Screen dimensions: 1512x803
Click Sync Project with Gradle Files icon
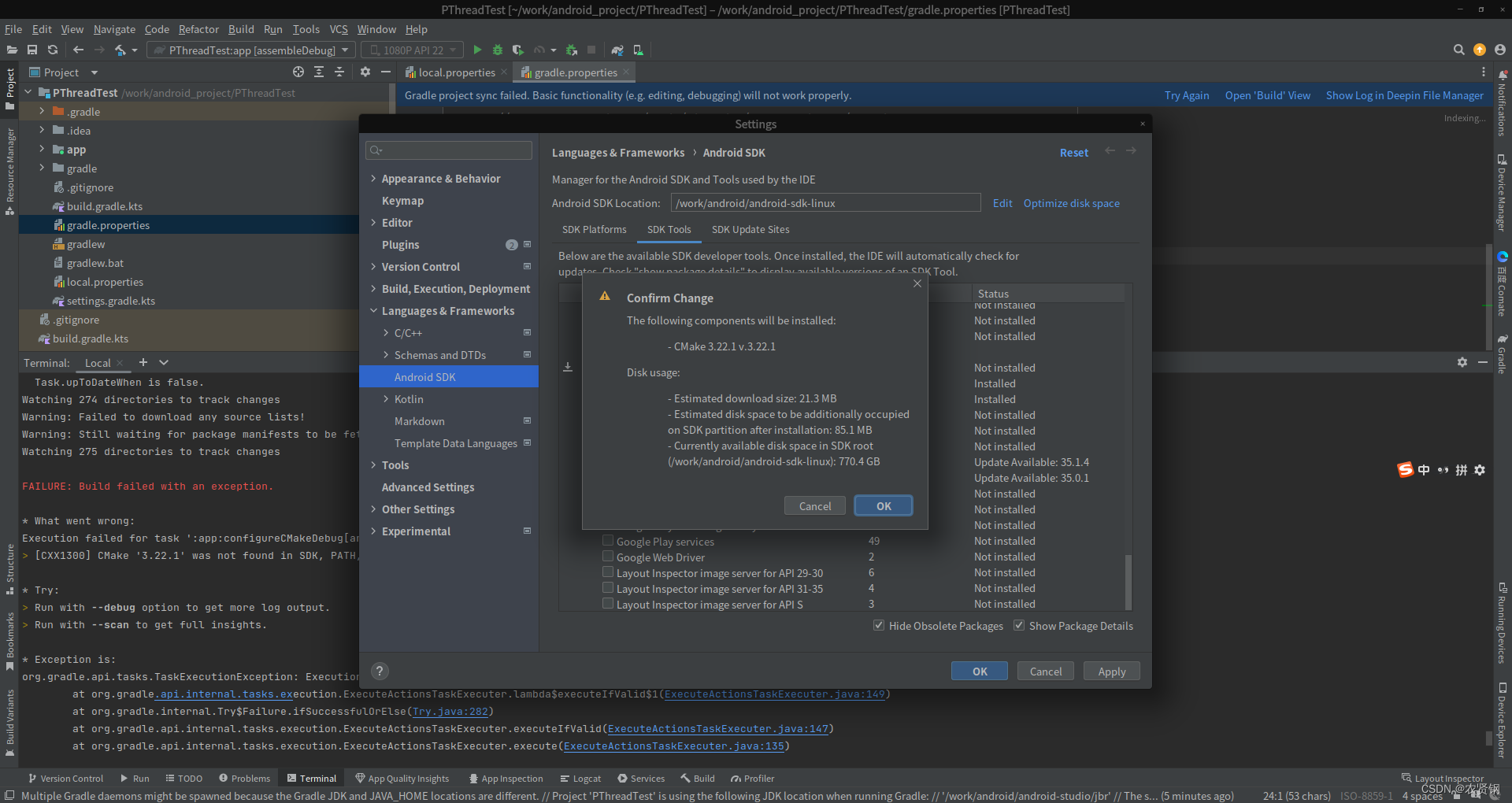click(617, 50)
